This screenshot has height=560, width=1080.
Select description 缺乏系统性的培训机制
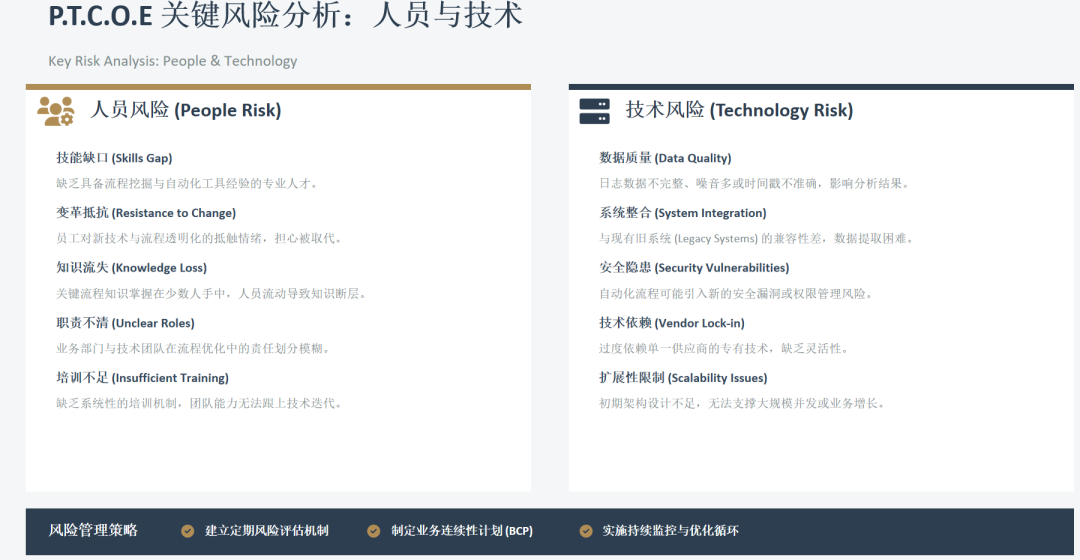pyautogui.click(x=117, y=403)
